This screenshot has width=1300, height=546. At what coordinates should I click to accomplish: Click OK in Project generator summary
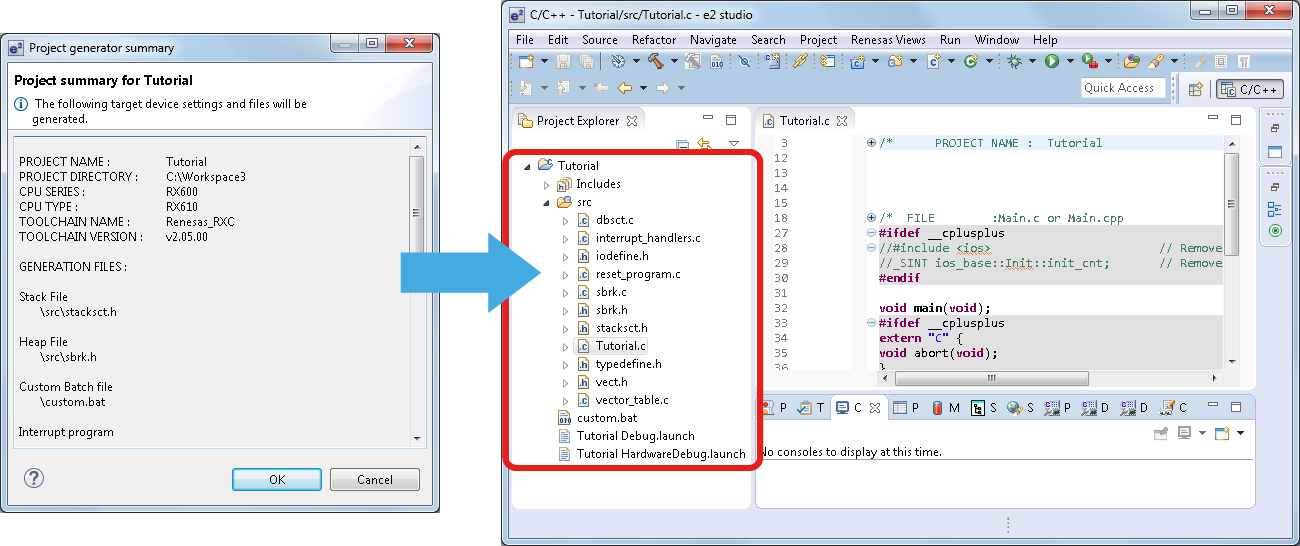click(277, 479)
